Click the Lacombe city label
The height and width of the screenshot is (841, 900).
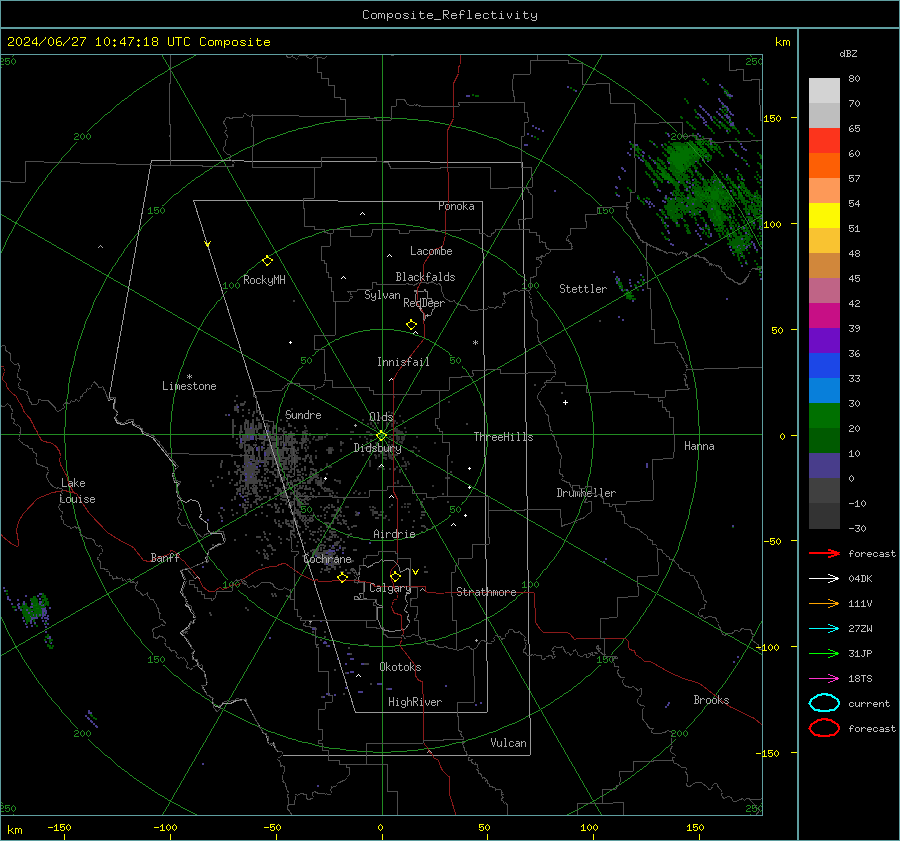(431, 251)
